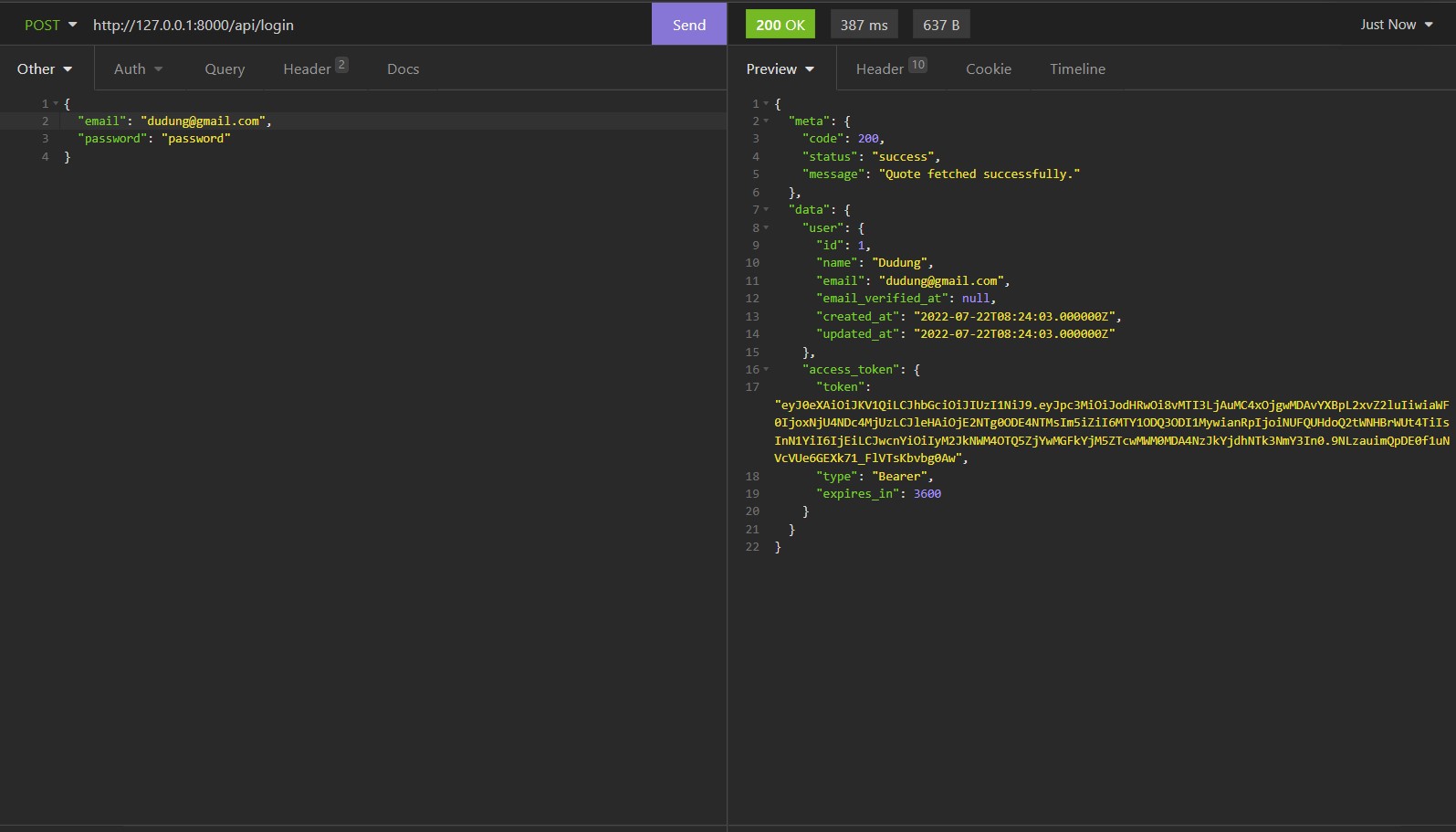Click the 637 B response size tag
The width and height of the screenshot is (1456, 832).
pyautogui.click(x=941, y=25)
